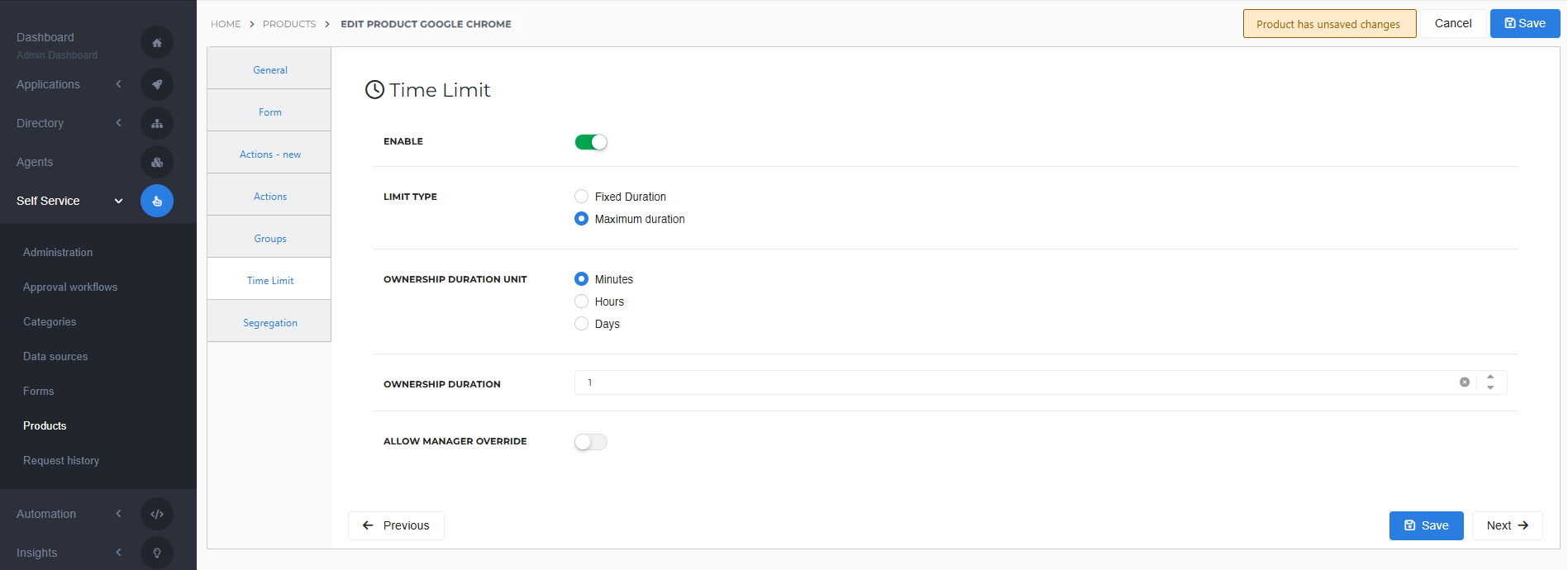This screenshot has width=1568, height=570.
Task: Clear the Ownership Duration field value
Action: (1464, 382)
